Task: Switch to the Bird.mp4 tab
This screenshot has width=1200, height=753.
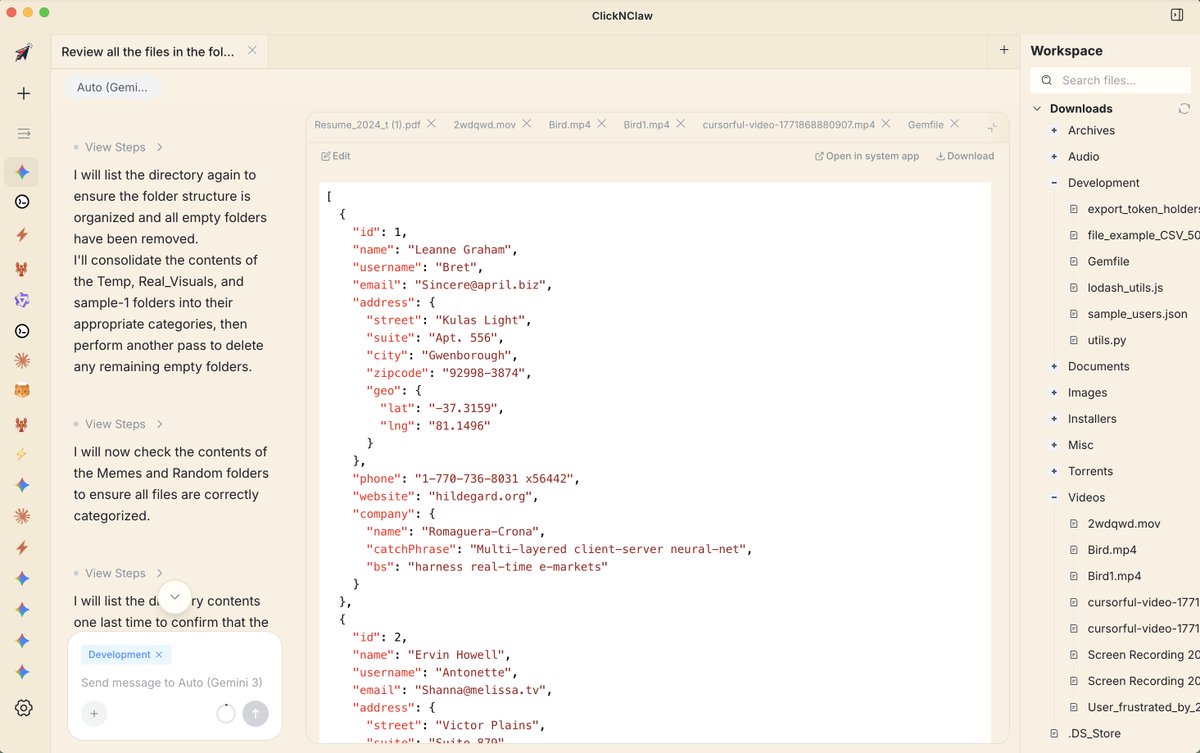Action: pyautogui.click(x=569, y=125)
